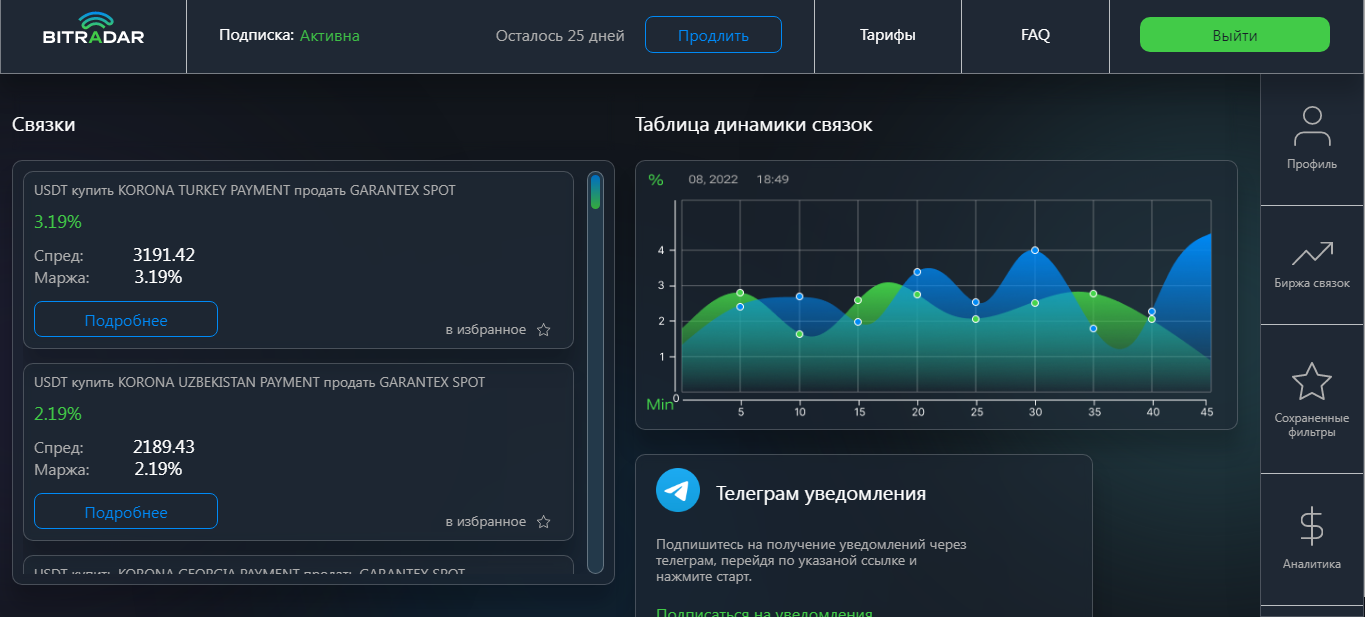Click the Связки section heading
The height and width of the screenshot is (617, 1365).
coord(44,125)
